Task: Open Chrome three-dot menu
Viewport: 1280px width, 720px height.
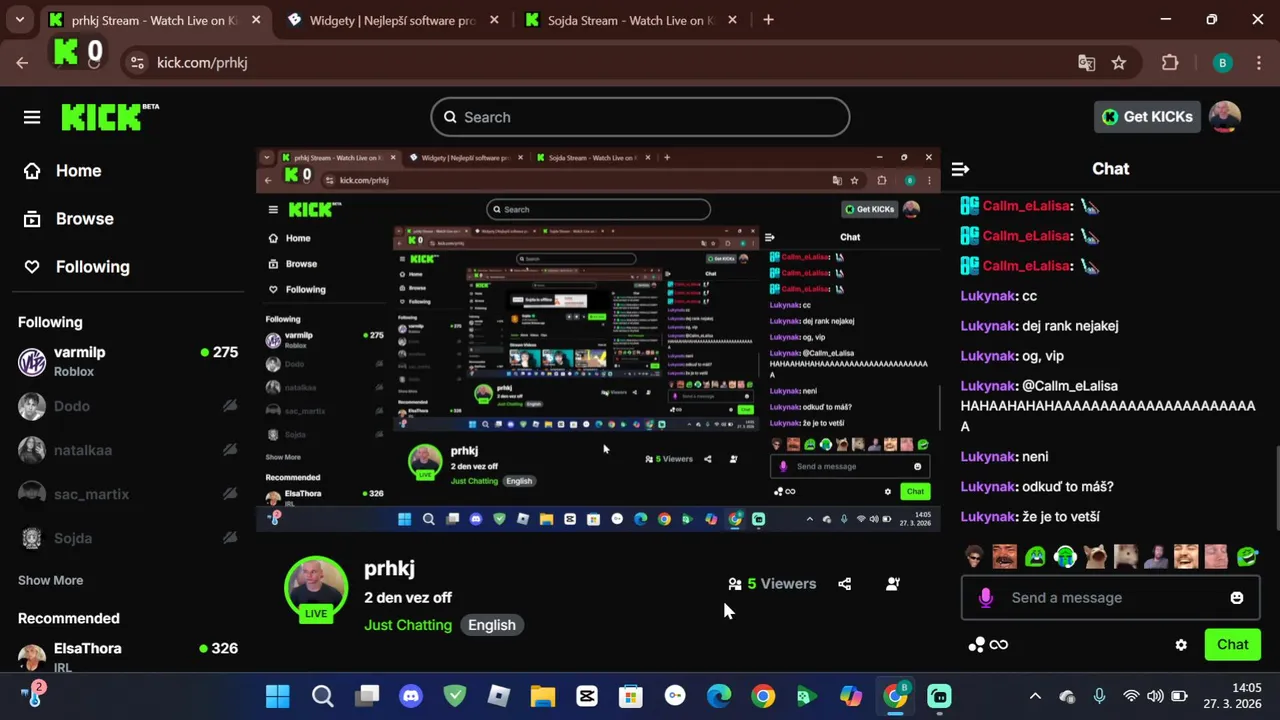Action: pyautogui.click(x=1258, y=63)
